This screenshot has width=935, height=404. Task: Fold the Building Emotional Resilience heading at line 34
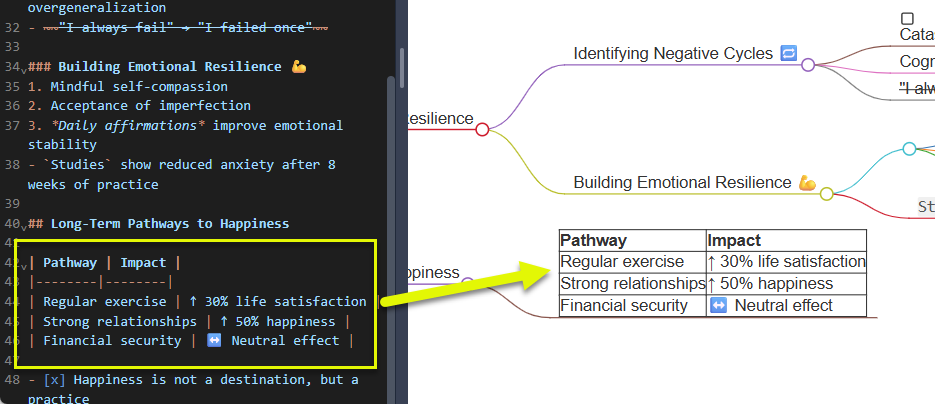pyautogui.click(x=23, y=69)
